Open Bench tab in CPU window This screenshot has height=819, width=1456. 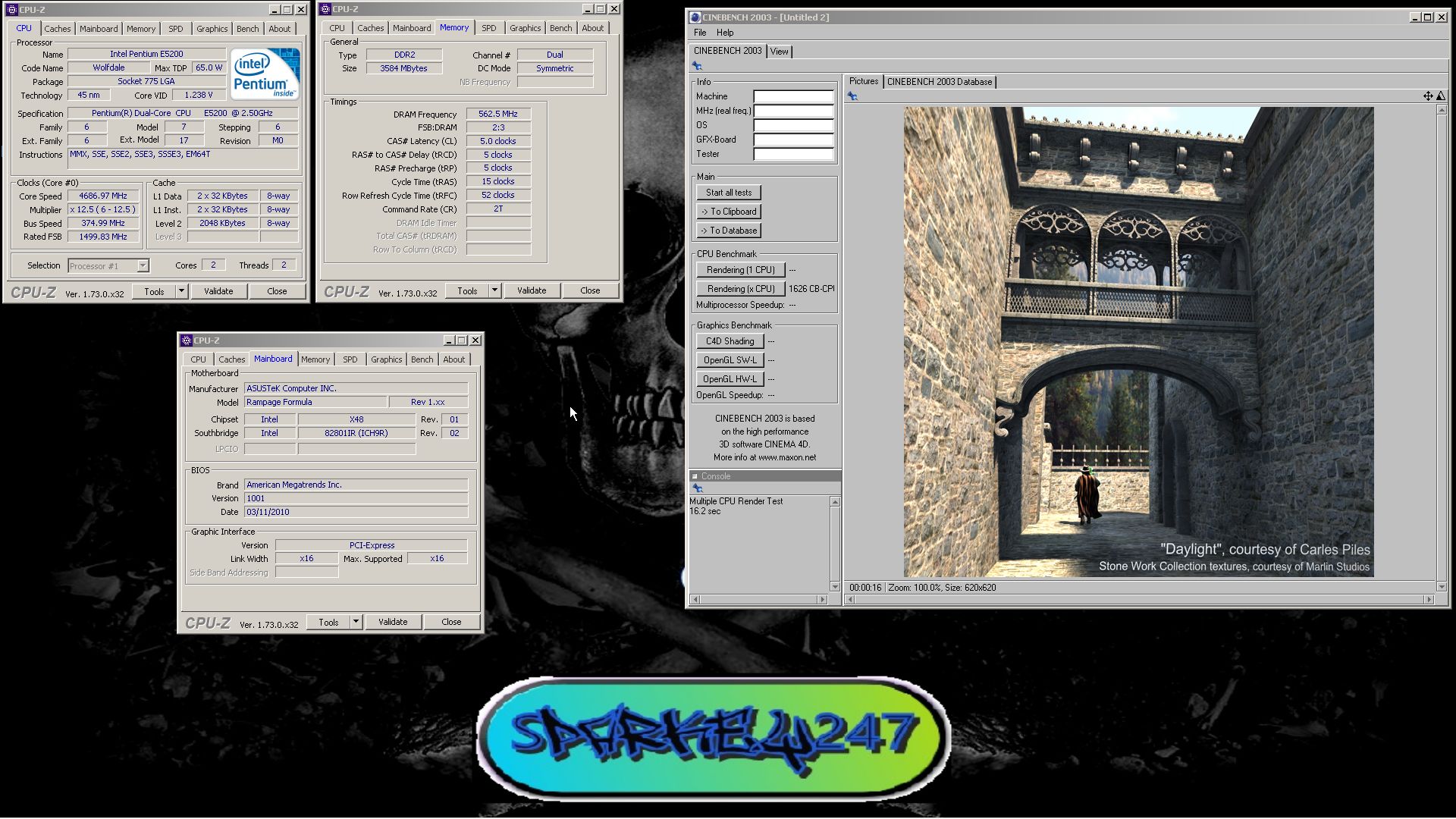[x=248, y=29]
